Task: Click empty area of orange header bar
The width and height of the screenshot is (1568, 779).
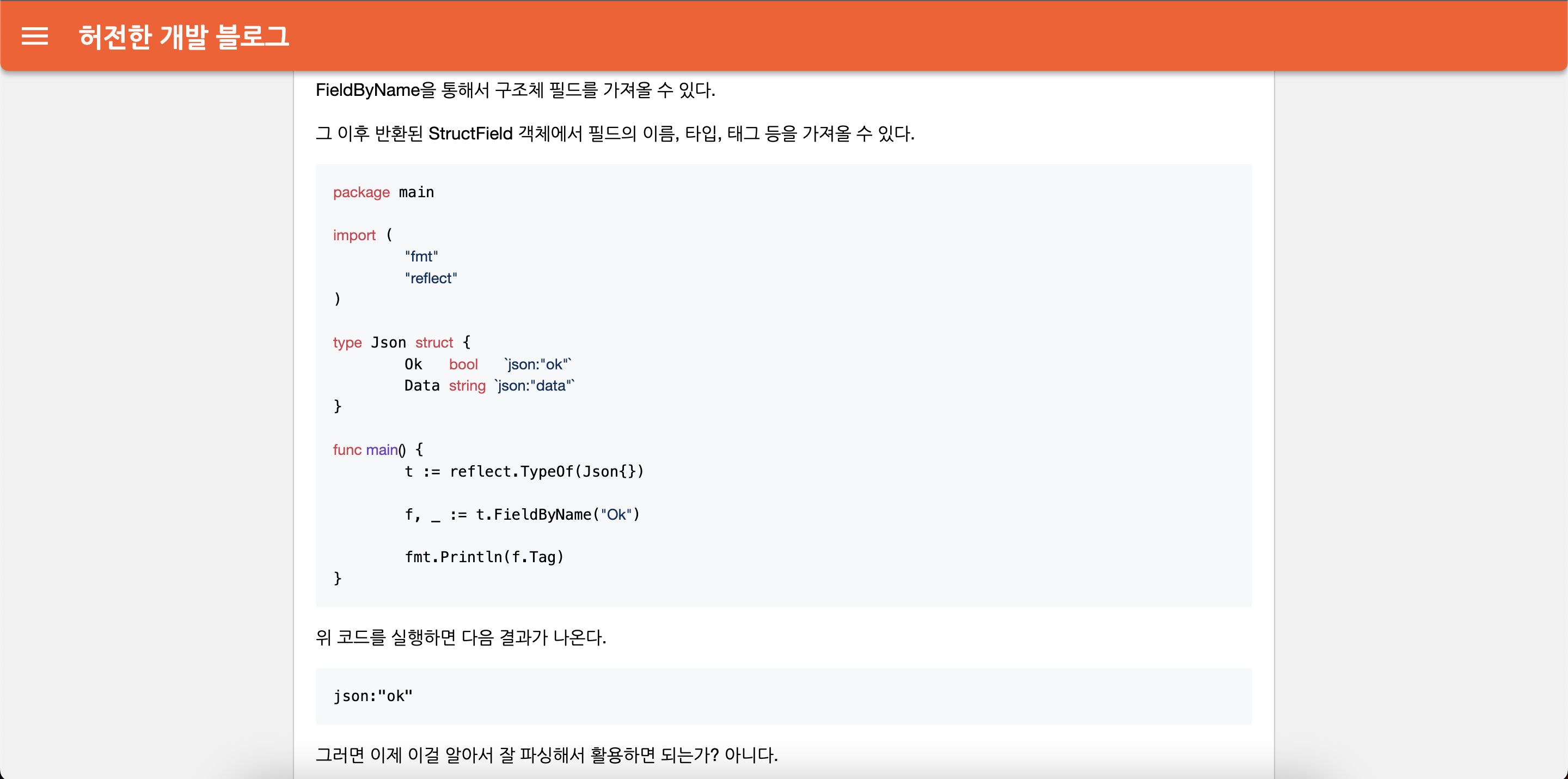Action: tap(913, 35)
